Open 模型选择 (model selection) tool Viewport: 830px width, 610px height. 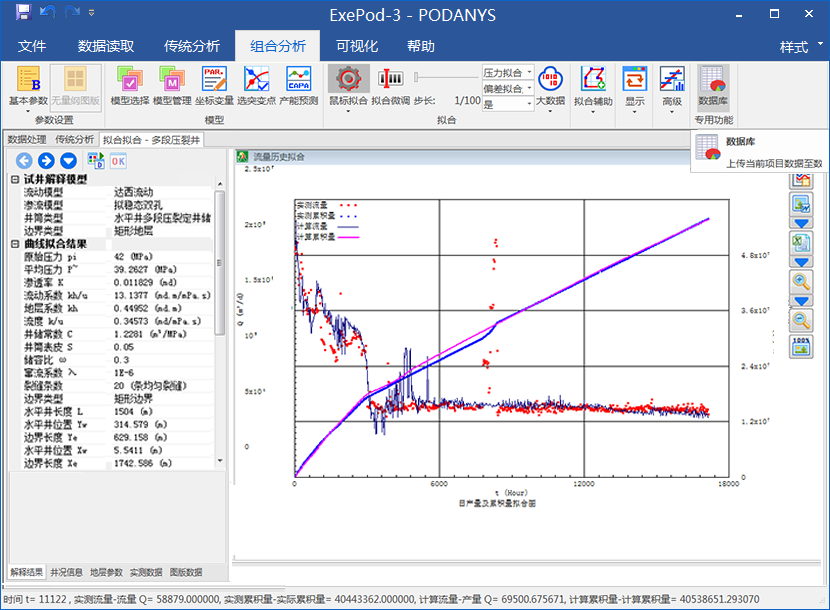[x=129, y=81]
